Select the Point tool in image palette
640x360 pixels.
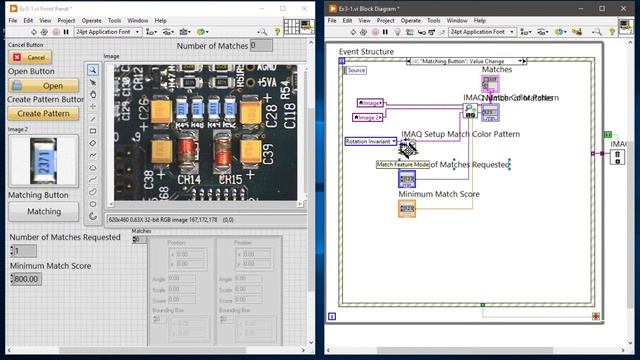93,107
